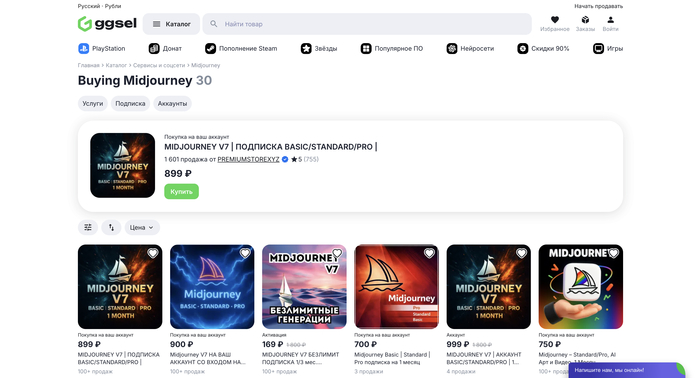Expand the Цена dropdown
The height and width of the screenshot is (378, 700).
pos(142,228)
